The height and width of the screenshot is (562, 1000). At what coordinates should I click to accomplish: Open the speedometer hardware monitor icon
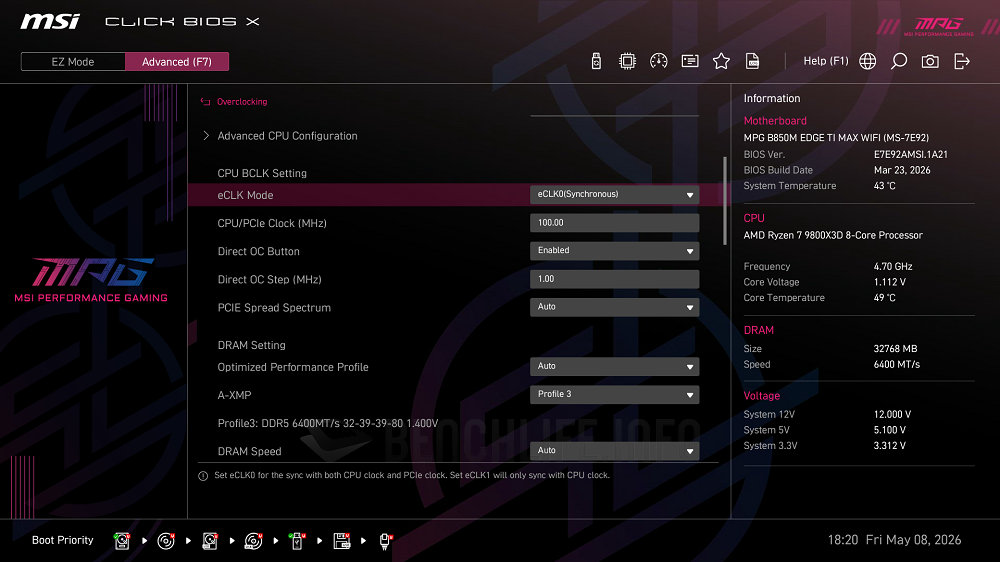[x=659, y=61]
